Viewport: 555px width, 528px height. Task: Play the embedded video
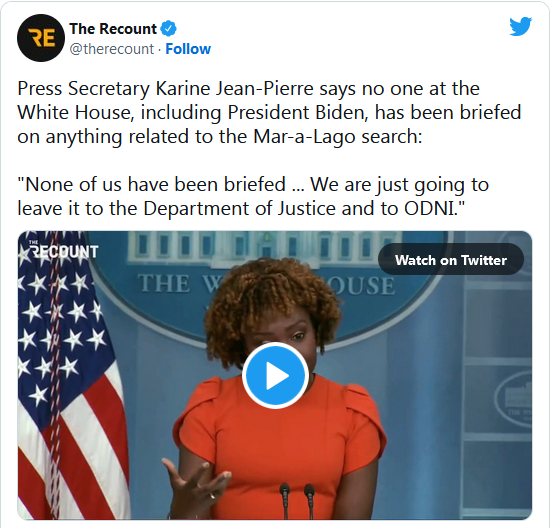pos(275,375)
